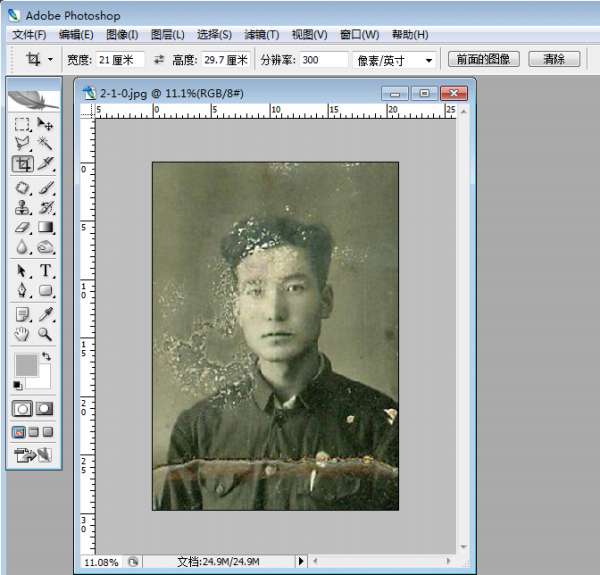Enable standard screen mode button
The width and height of the screenshot is (600, 575).
[x=18, y=432]
